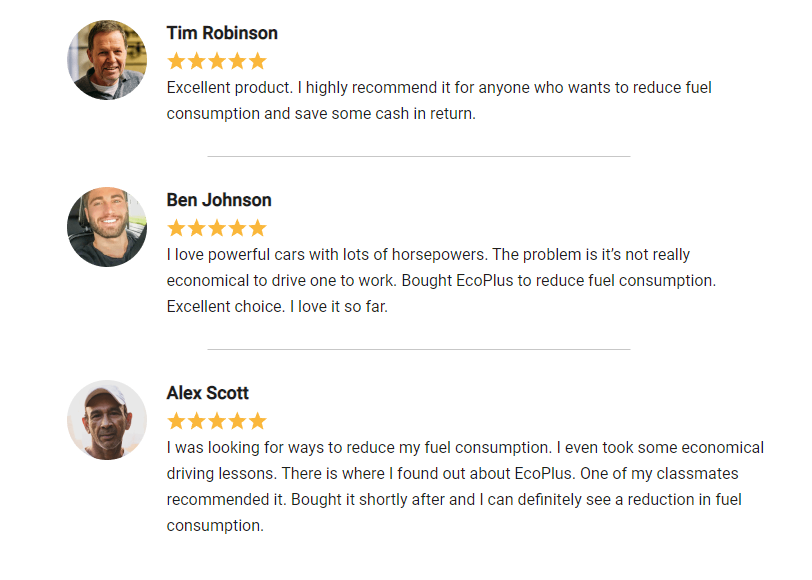The width and height of the screenshot is (812, 580).
Task: Click Ben Johnson's review about powerful cars
Action: pos(441,280)
